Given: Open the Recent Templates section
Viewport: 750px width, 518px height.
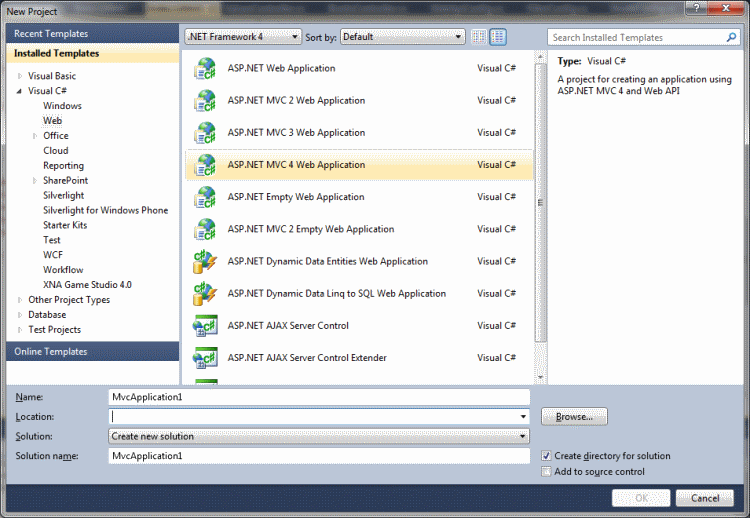Looking at the screenshot, I should point(93,34).
